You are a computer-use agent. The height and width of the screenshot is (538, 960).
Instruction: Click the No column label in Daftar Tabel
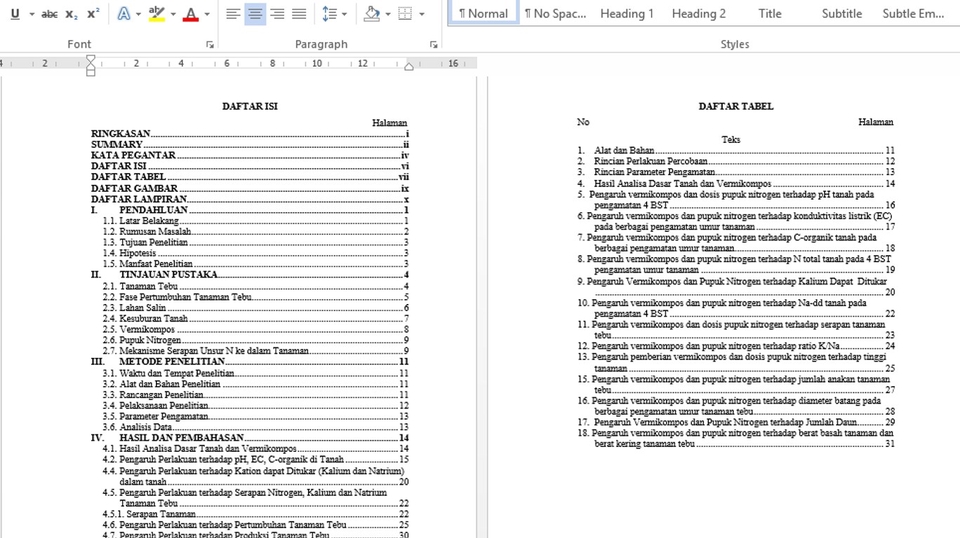583,122
